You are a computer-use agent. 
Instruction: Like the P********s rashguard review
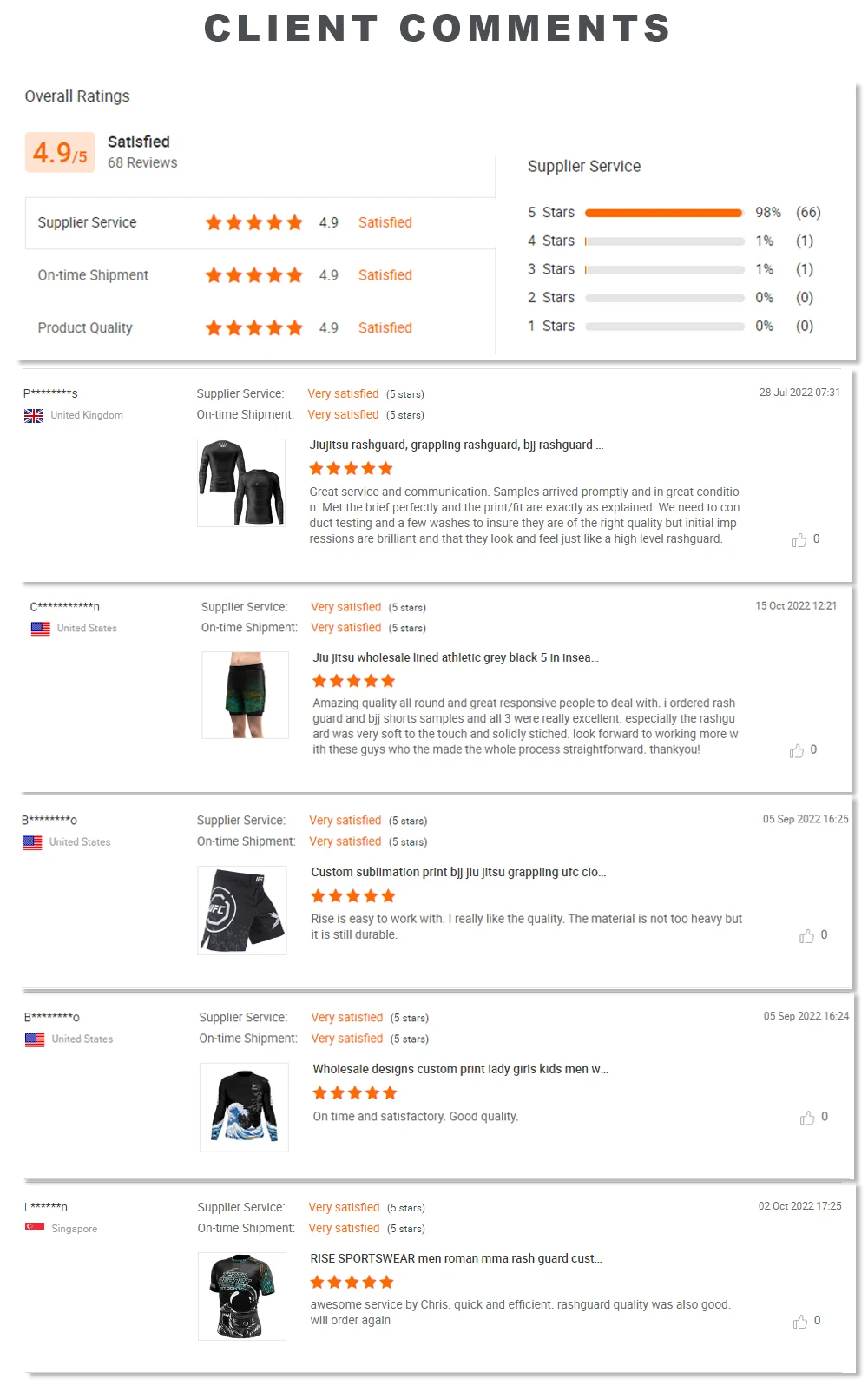point(799,540)
